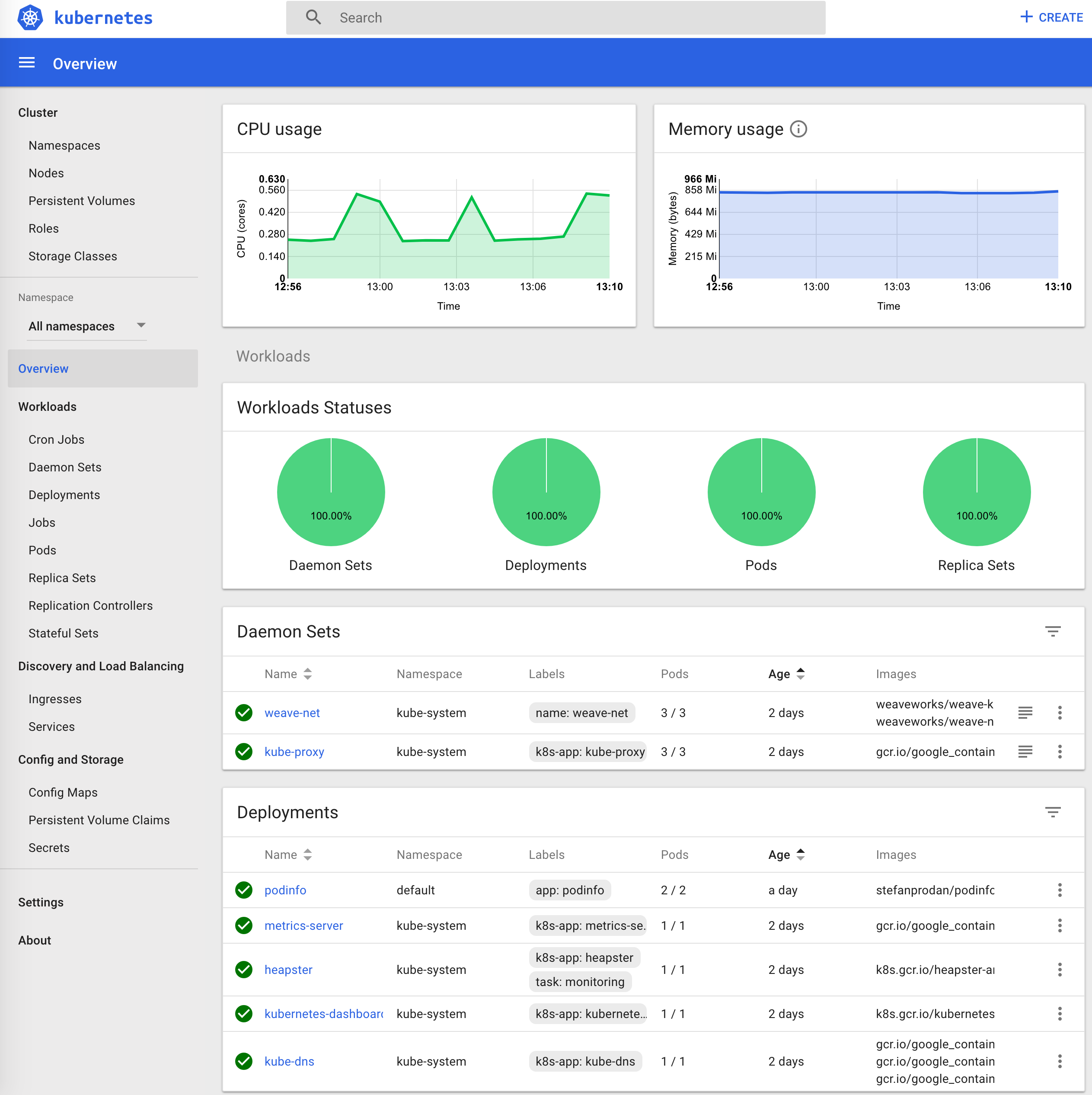The width and height of the screenshot is (1092, 1095).
Task: Open Config Maps sidebar item
Action: point(63,792)
